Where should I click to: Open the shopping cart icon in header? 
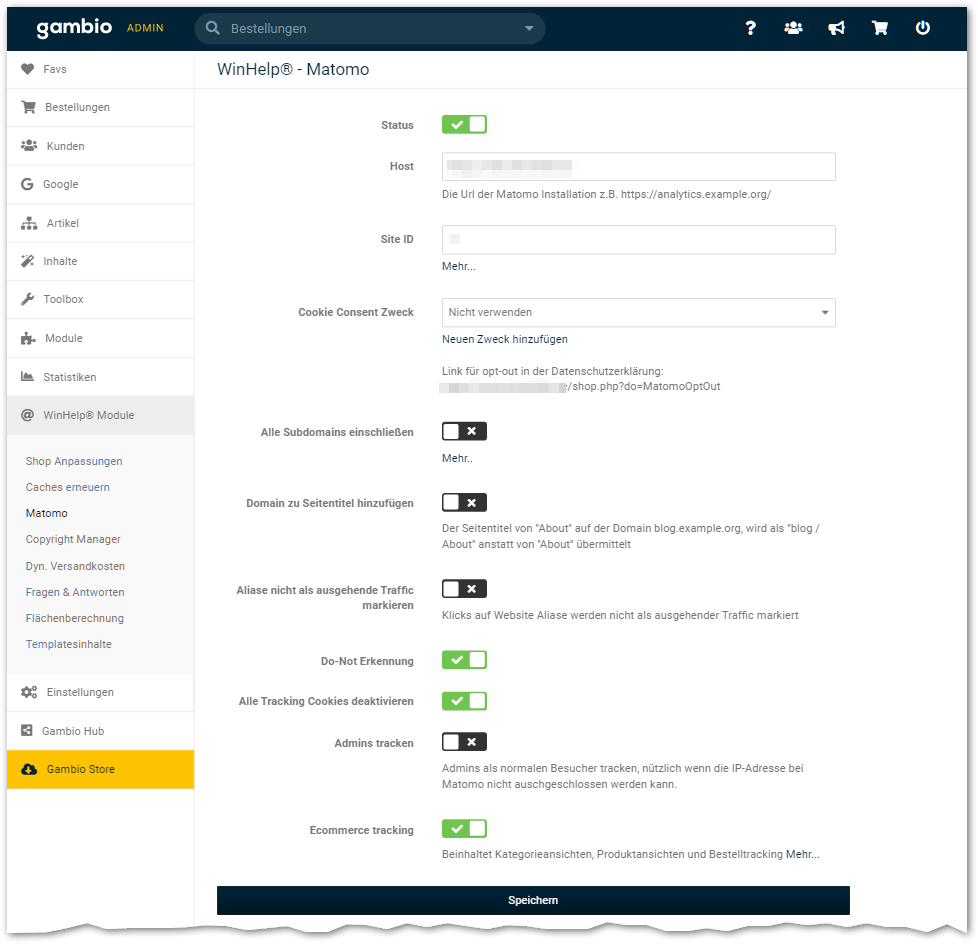click(x=879, y=28)
